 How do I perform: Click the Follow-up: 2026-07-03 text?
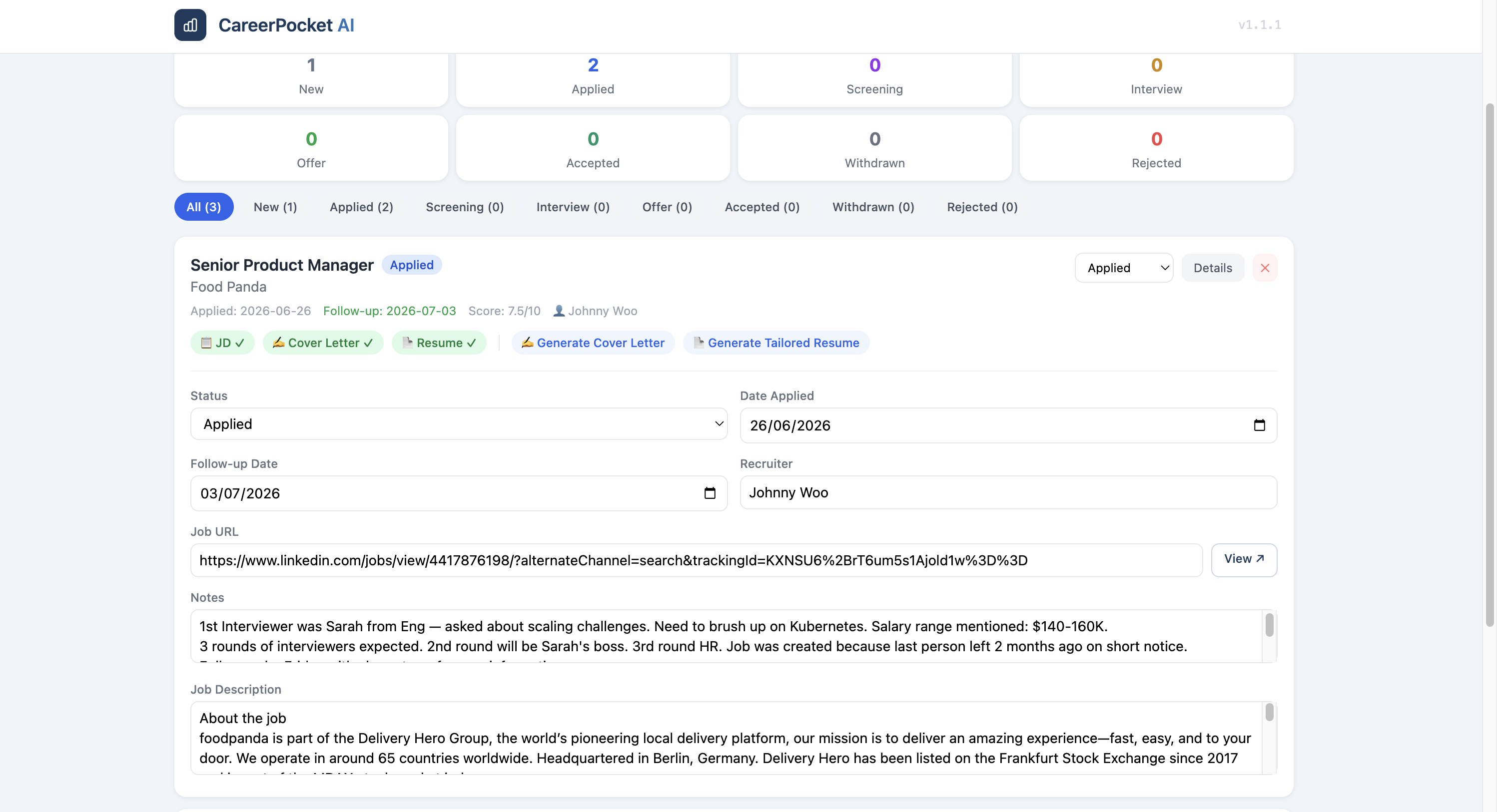coord(389,311)
